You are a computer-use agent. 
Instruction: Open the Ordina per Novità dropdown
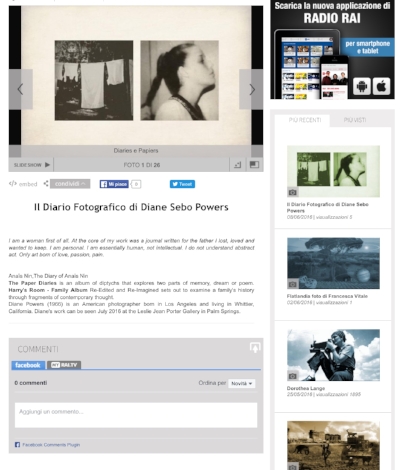[x=241, y=383]
